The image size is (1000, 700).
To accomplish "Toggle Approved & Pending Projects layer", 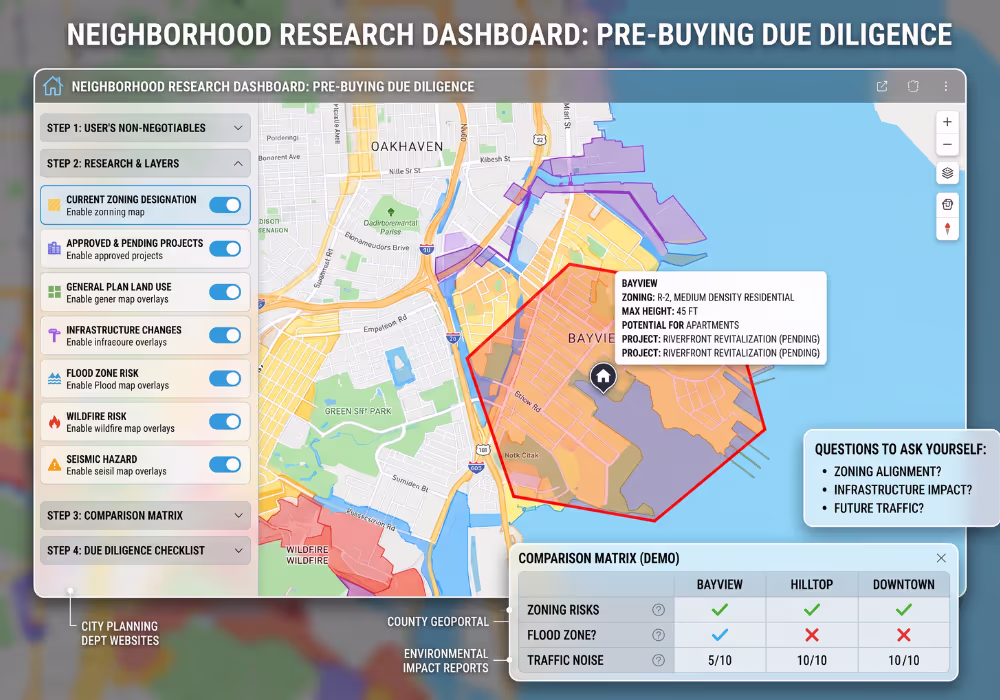I will point(225,249).
